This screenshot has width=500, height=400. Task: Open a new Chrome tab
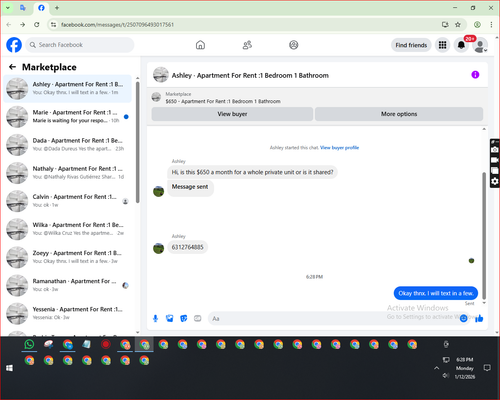pos(57,8)
